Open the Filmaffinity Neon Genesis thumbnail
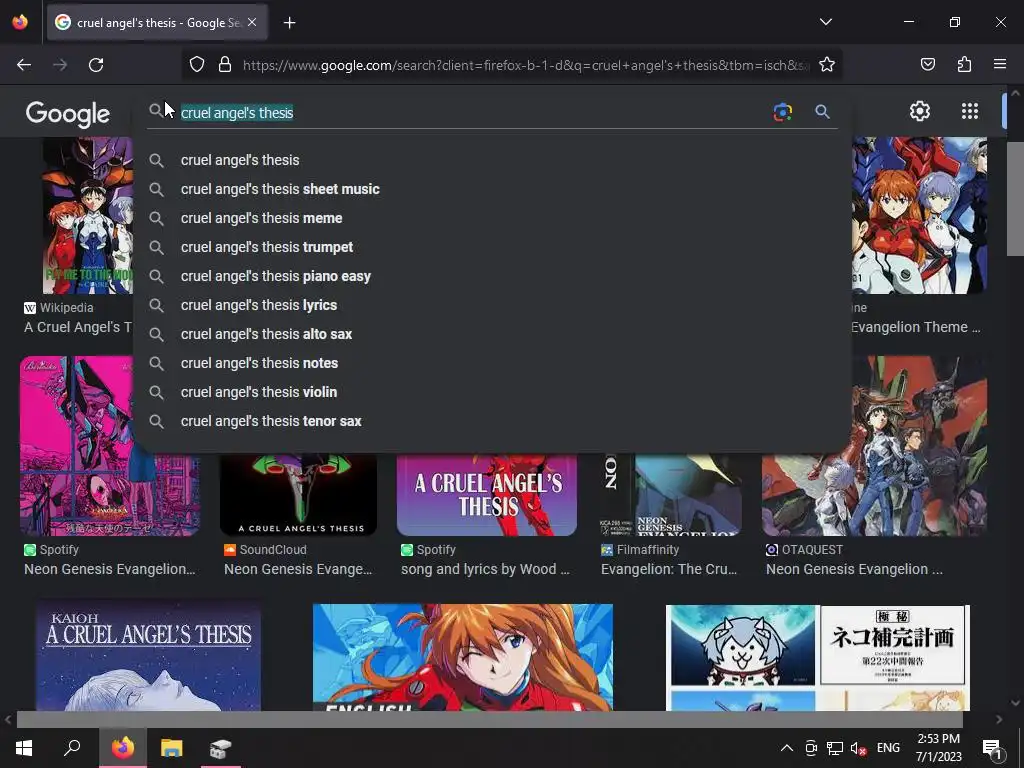This screenshot has width=1024, height=768. 671,495
